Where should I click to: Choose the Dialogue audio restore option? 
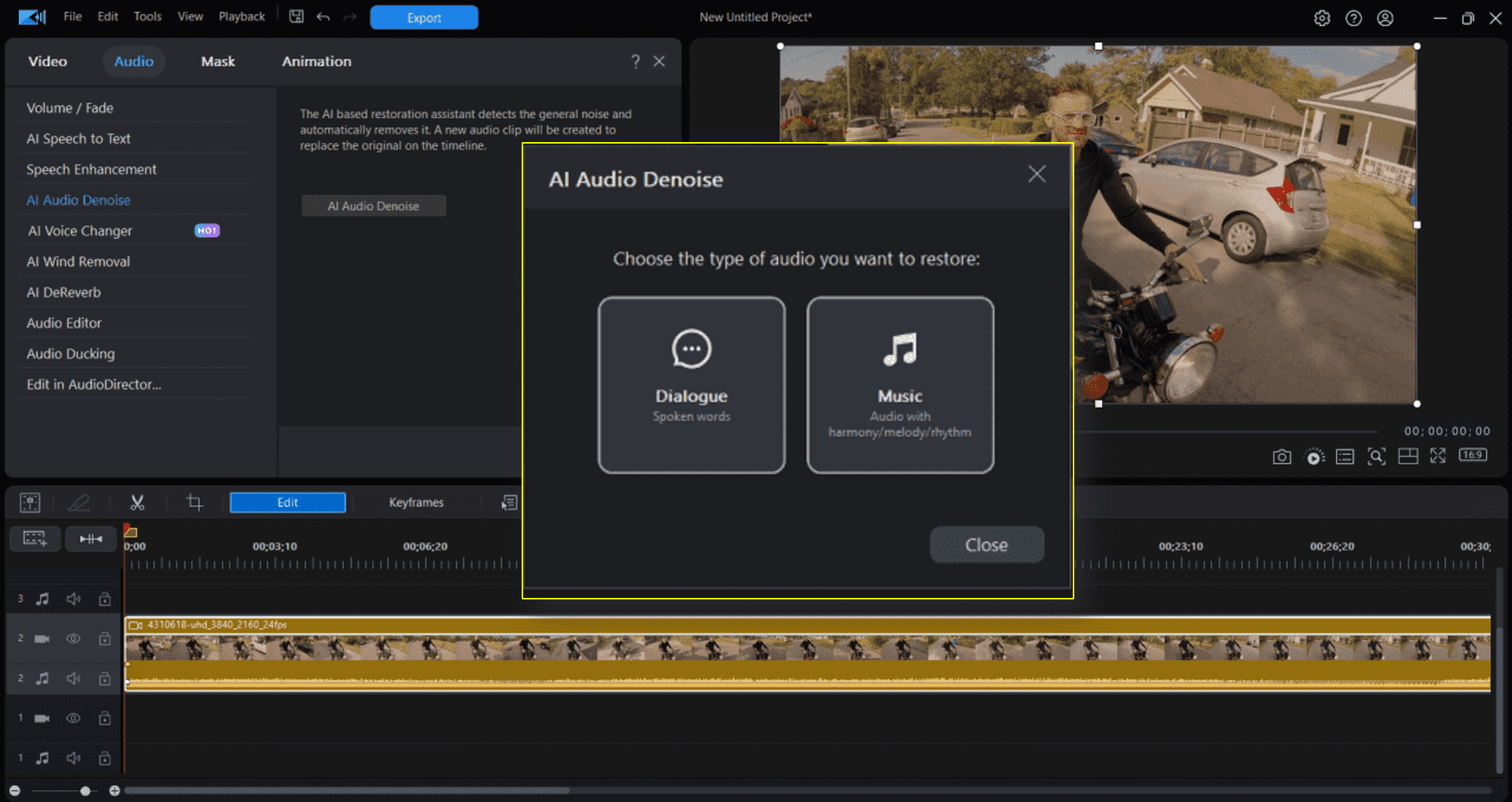[691, 384]
